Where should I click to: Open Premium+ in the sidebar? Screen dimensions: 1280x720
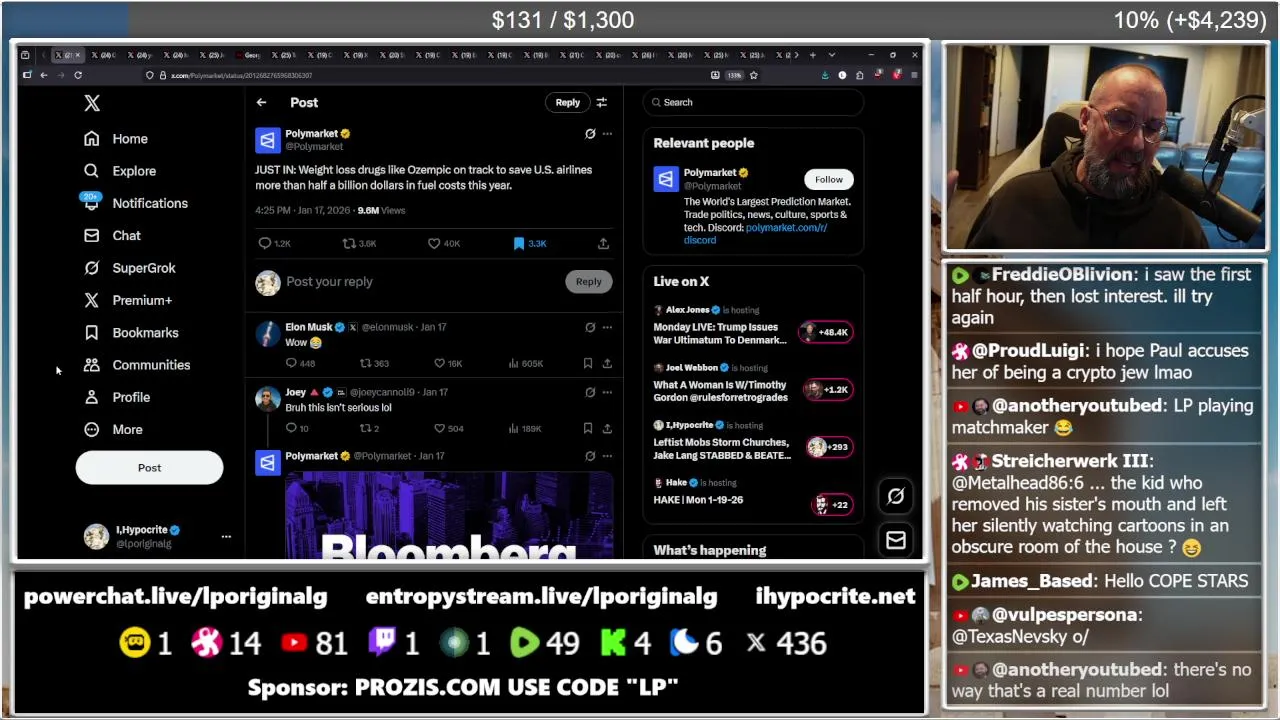tap(128, 300)
